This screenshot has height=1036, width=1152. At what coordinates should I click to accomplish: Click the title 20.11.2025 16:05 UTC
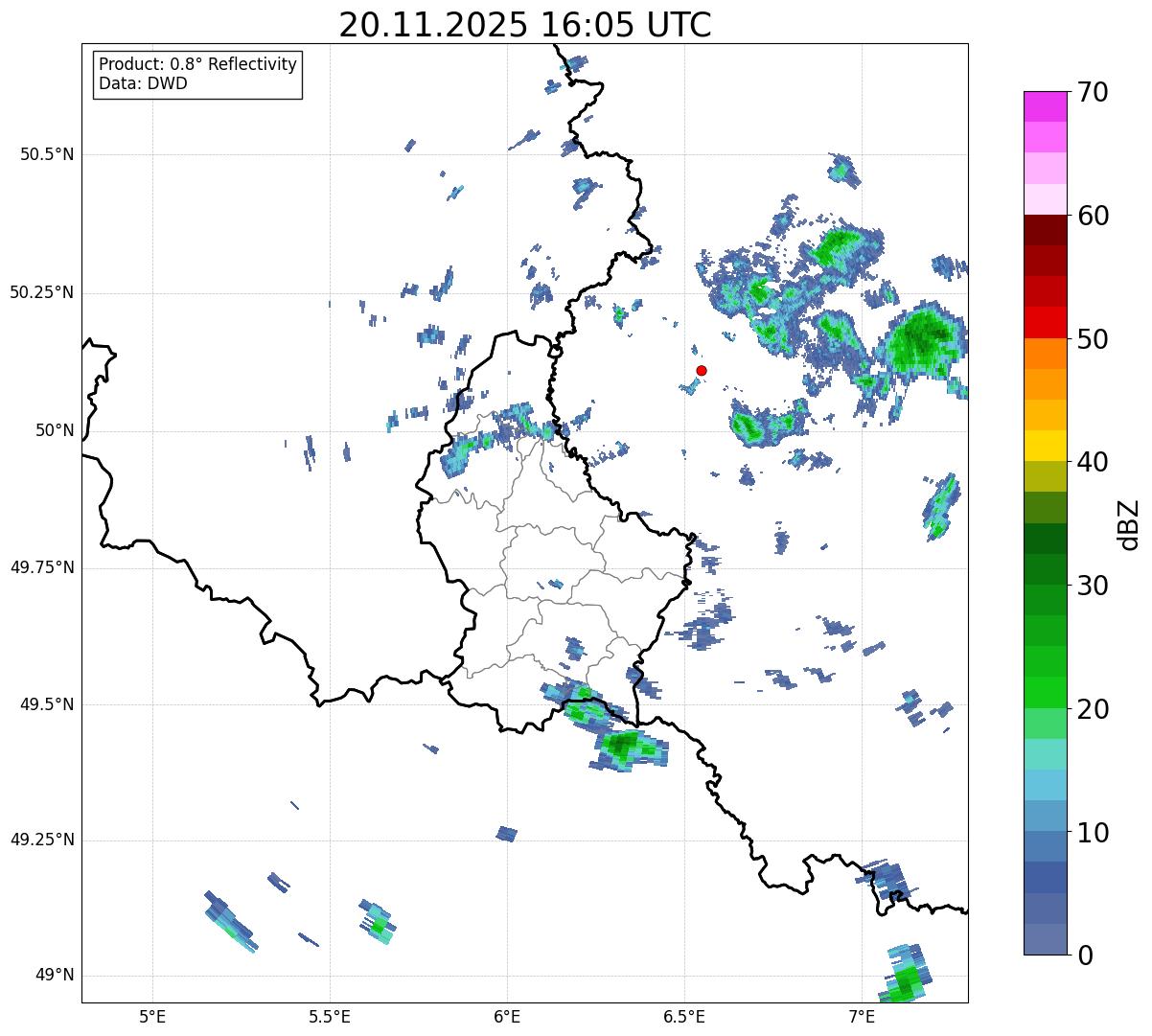coord(525,24)
